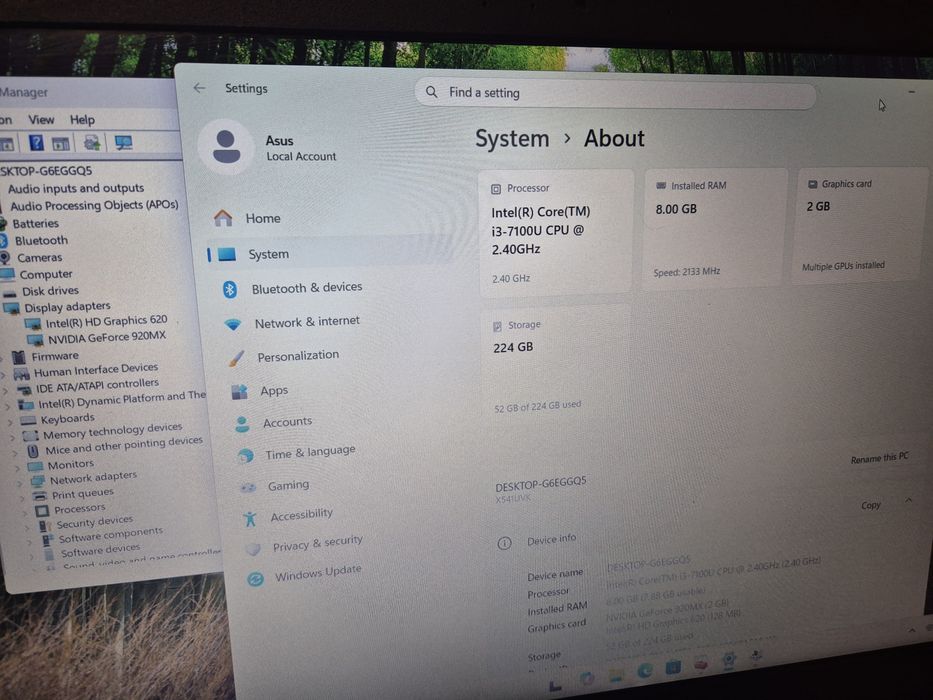Expand the Keyboards node arrow
933x700 pixels.
11,422
